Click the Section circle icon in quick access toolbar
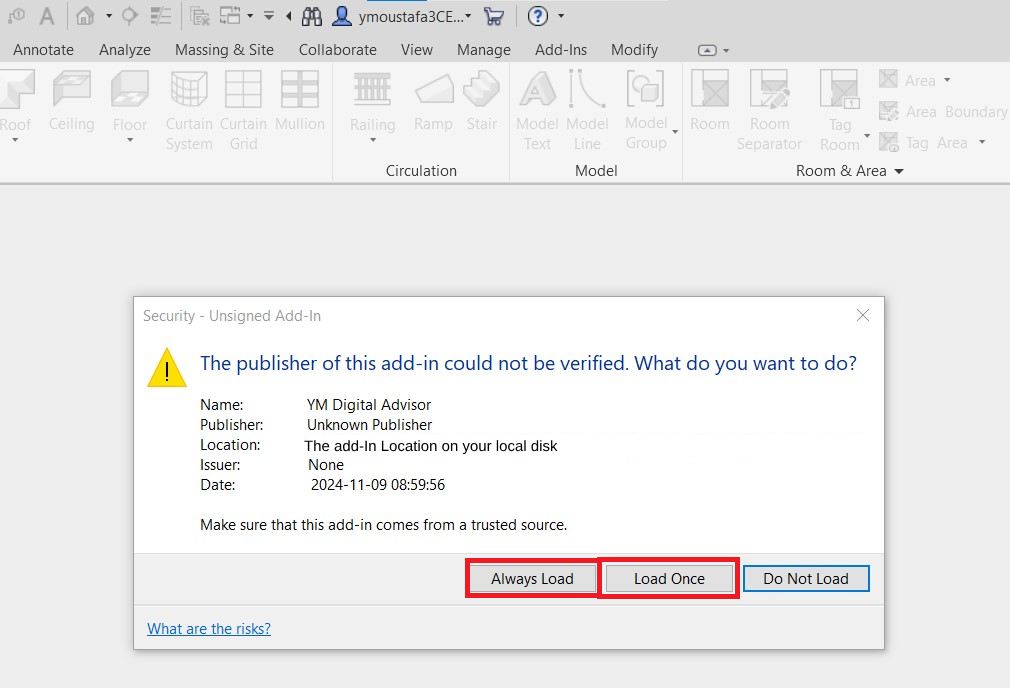The image size is (1010, 688). pyautogui.click(x=129, y=16)
